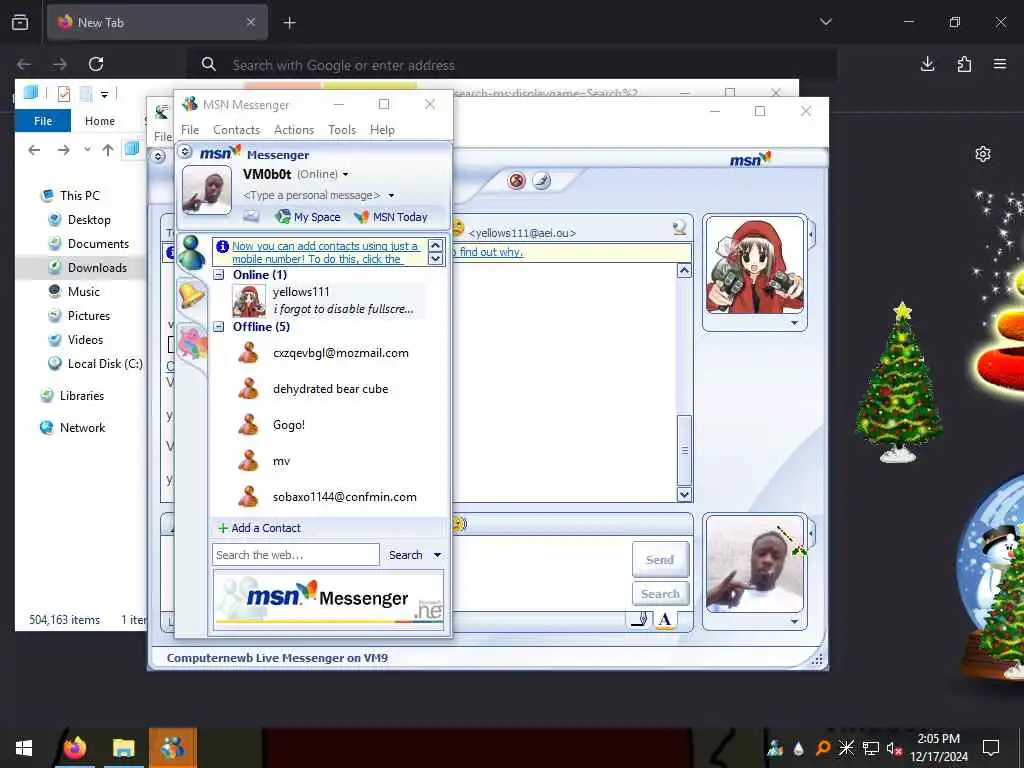This screenshot has height=768, width=1024.
Task: Open the Firefox downloads arrow icon
Action: tap(927, 64)
